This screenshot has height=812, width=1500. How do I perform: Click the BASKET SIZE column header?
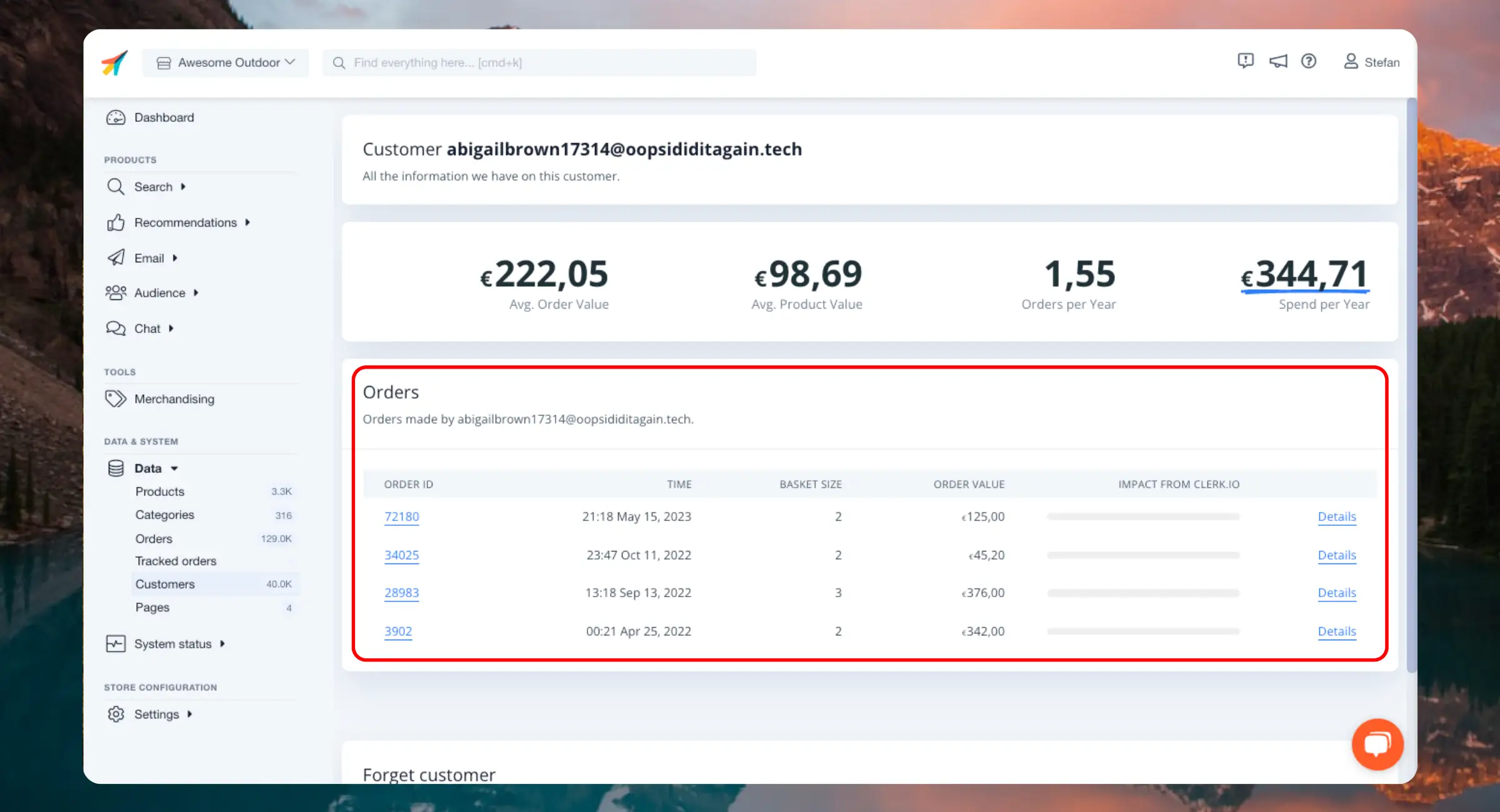click(811, 484)
